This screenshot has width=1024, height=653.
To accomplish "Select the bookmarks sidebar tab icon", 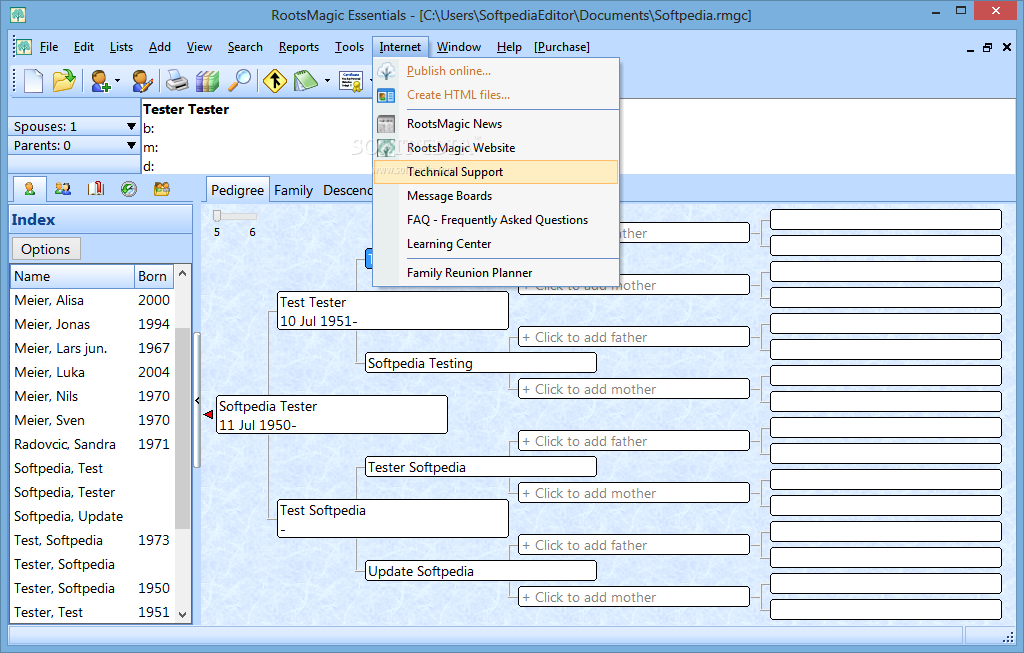I will coord(96,189).
